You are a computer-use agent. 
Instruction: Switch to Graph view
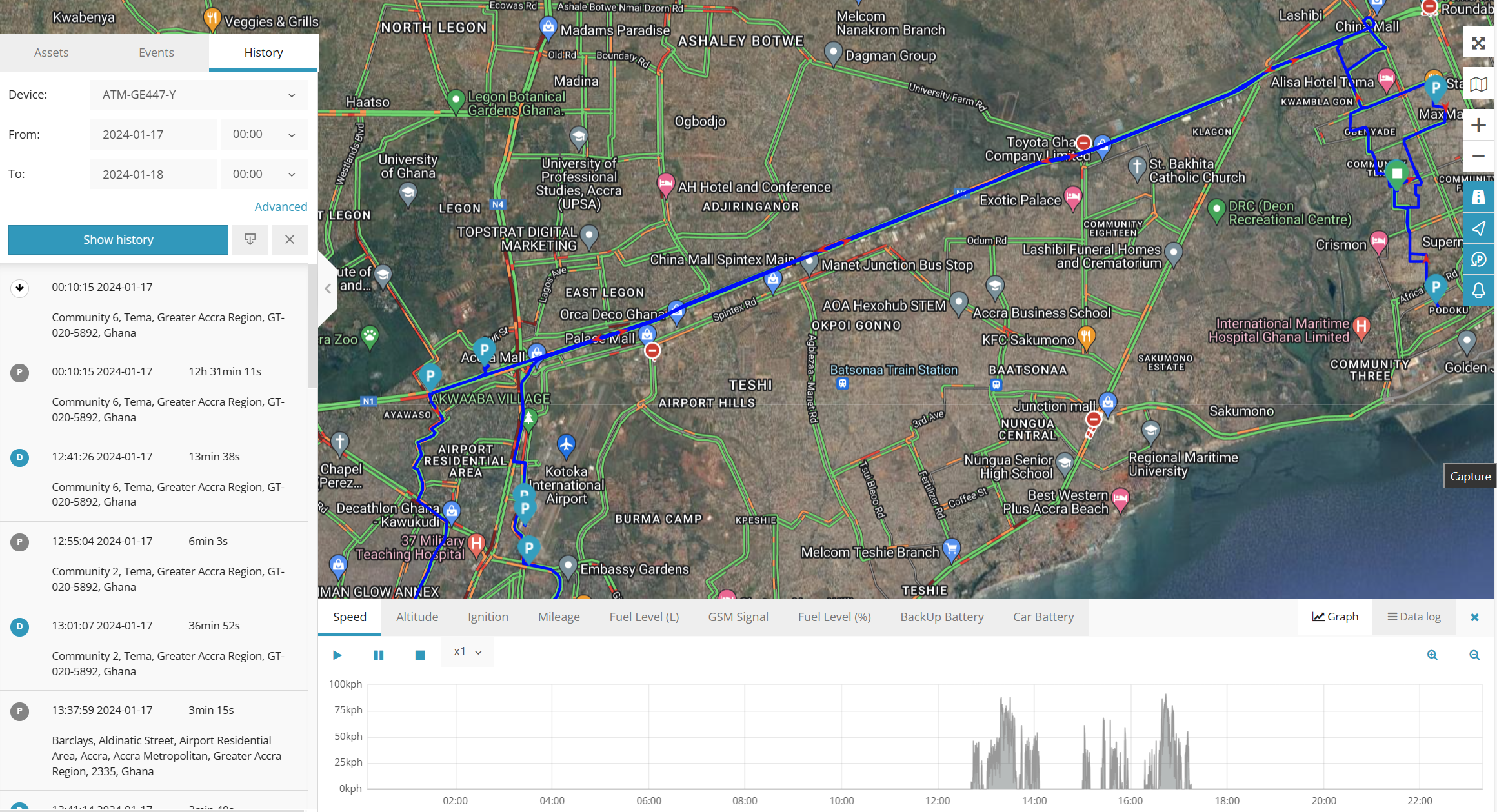point(1335,617)
